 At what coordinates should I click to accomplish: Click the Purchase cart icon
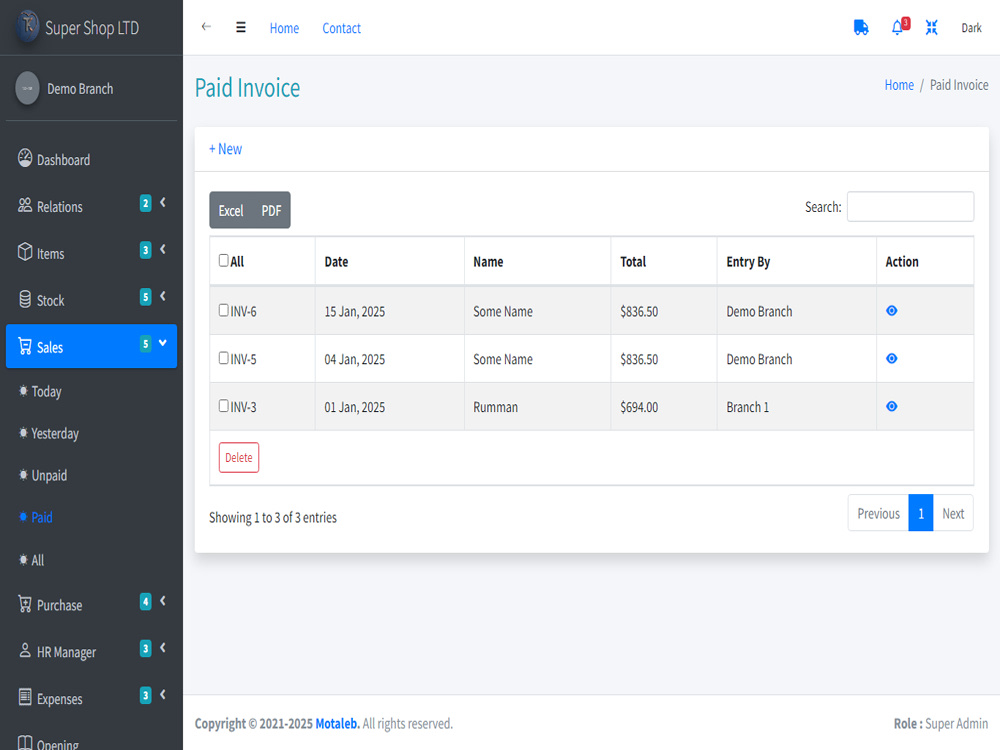(x=25, y=604)
